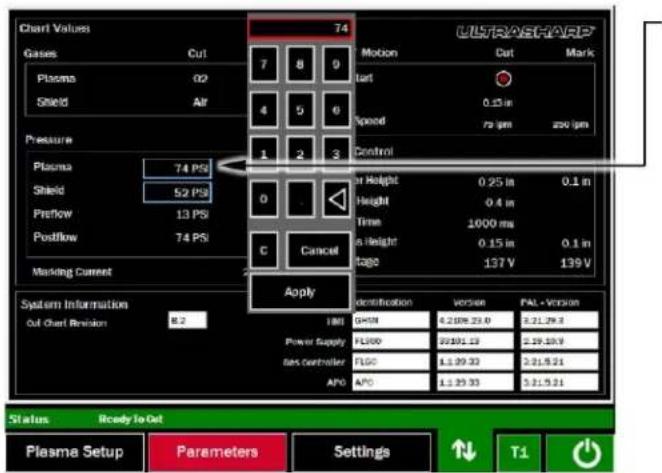Screen dimensions: 662x473
Task: Tap keypad digit 7
Action: 264,64
